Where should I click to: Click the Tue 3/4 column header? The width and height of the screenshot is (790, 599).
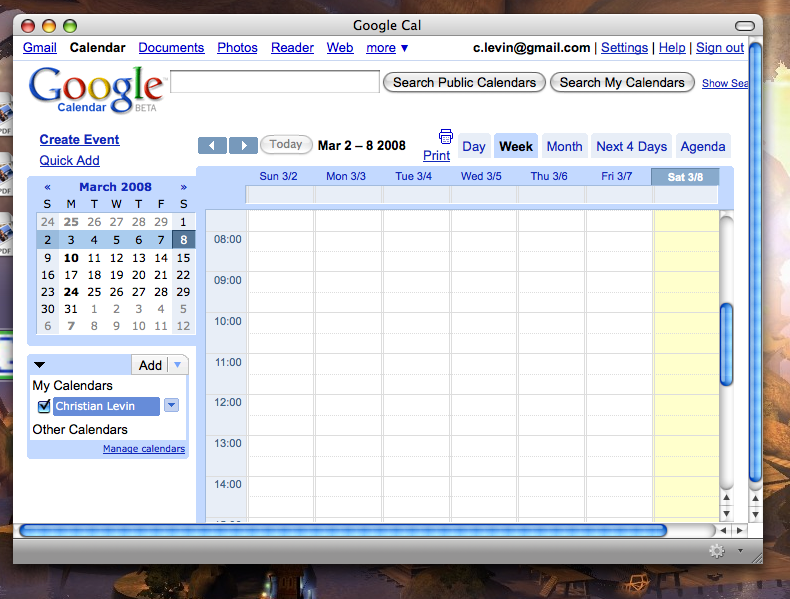coord(413,176)
